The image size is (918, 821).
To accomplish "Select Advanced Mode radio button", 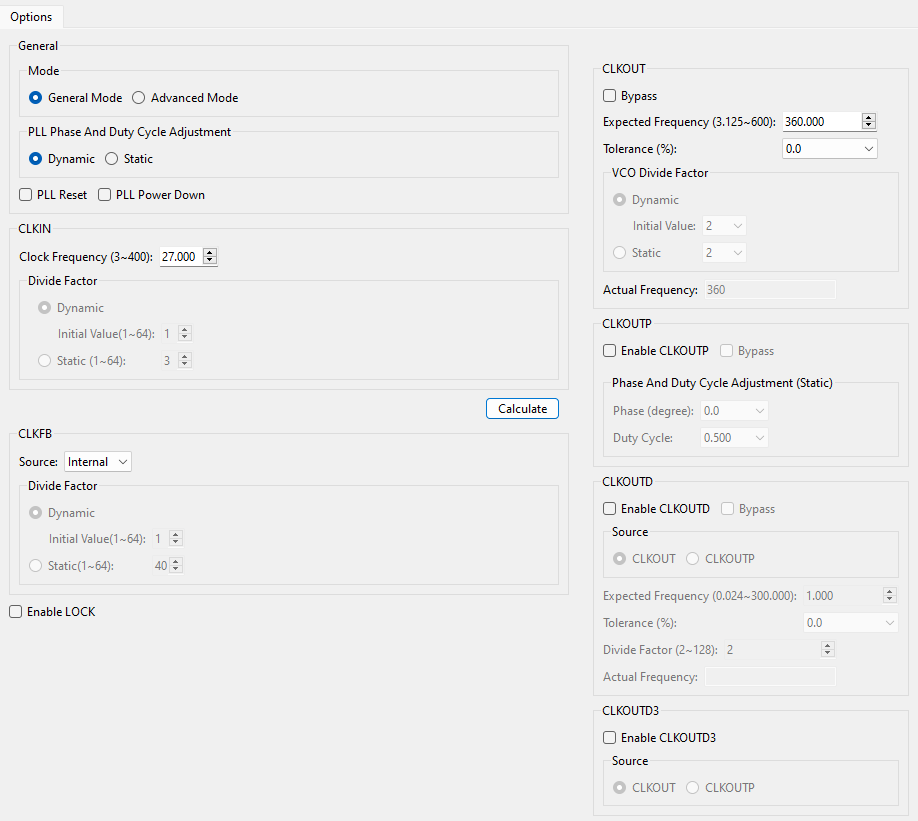I will (139, 98).
